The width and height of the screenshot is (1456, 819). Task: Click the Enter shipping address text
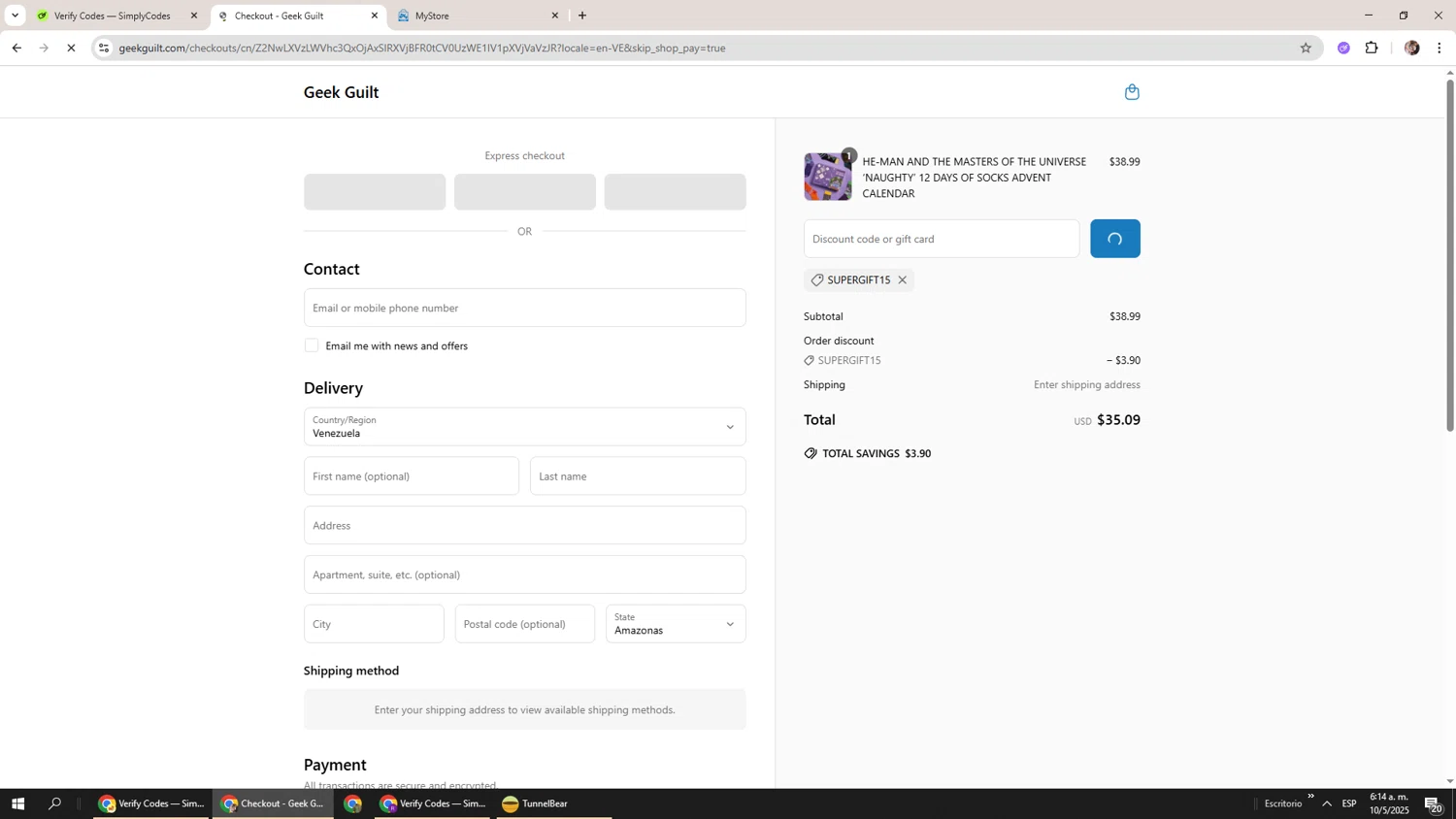coord(1087,385)
